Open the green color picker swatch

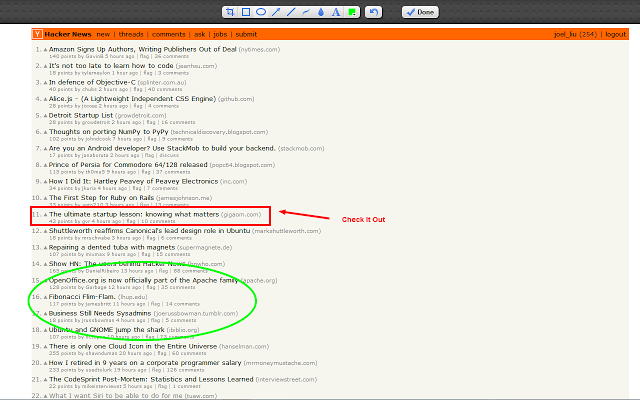click(352, 12)
